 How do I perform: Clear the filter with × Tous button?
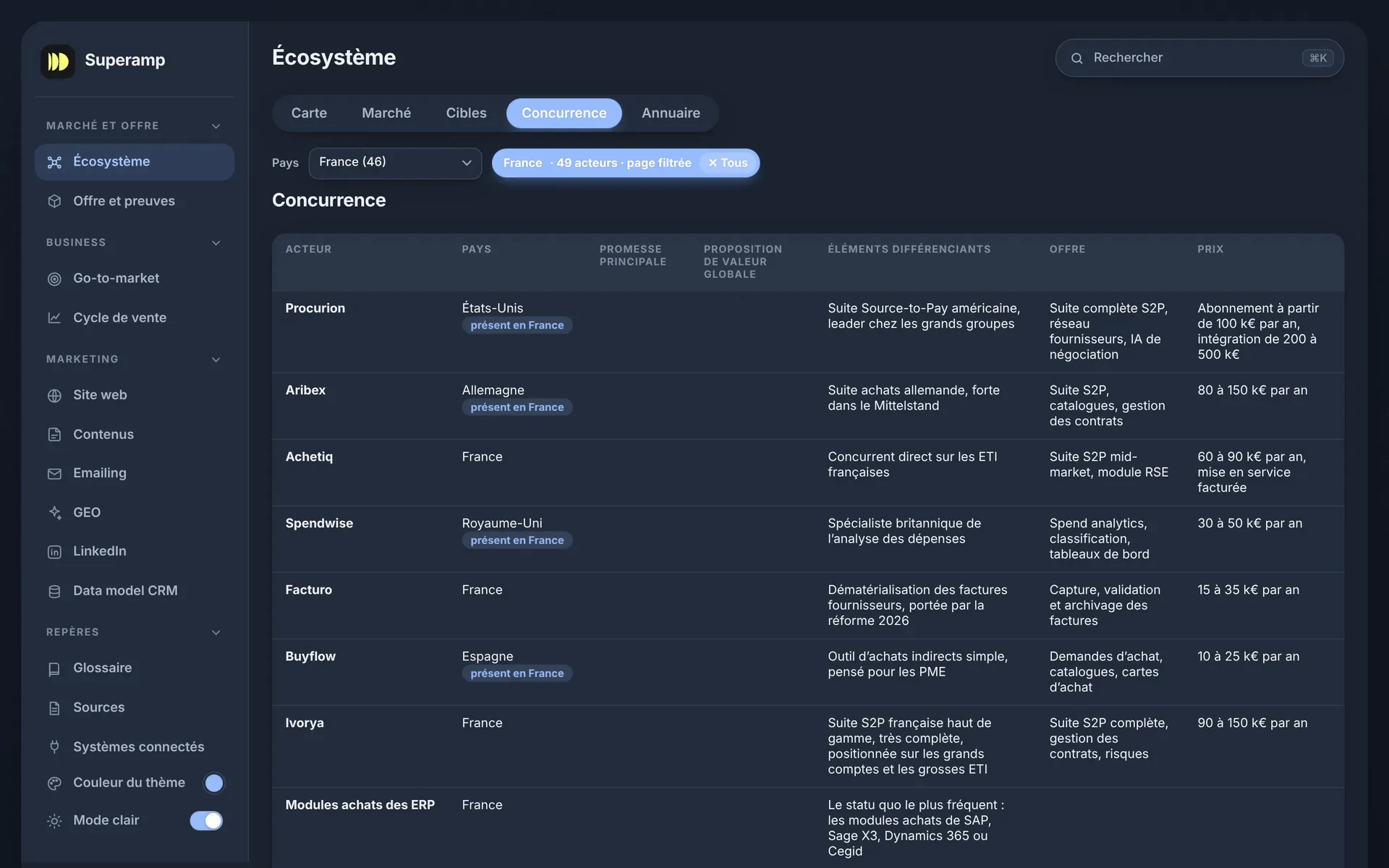point(728,163)
